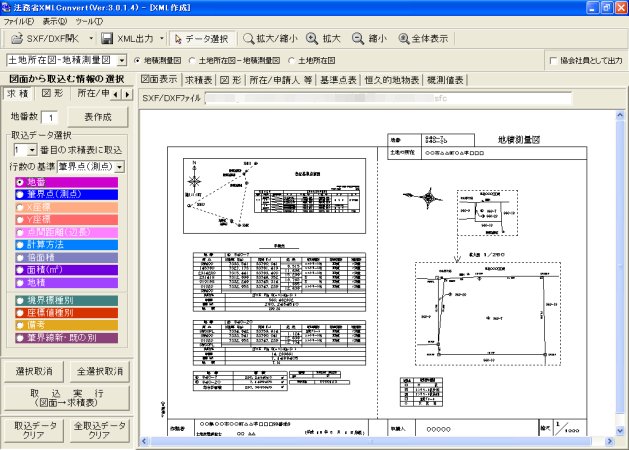The height and width of the screenshot is (450, 629).
Task: Select the 地積測量図 radio button
Action: click(137, 61)
